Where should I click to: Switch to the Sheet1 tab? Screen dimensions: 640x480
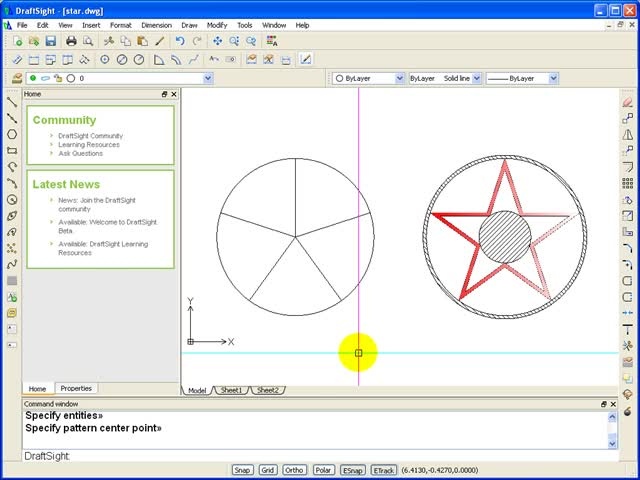tap(231, 390)
